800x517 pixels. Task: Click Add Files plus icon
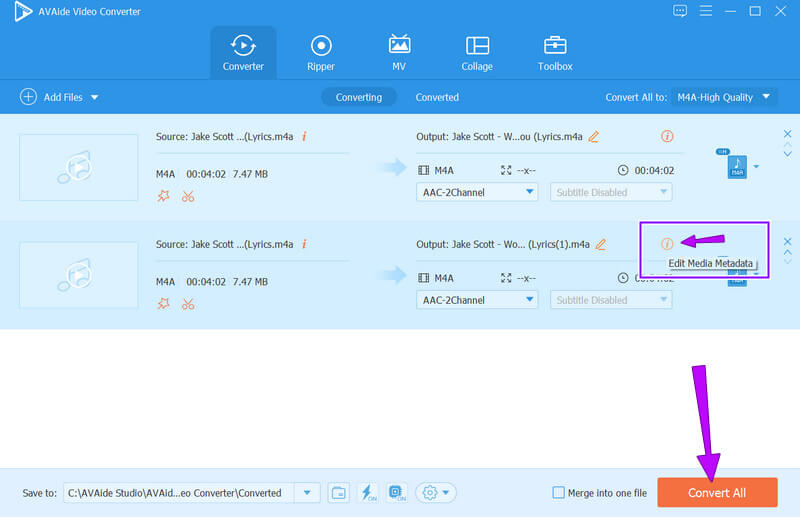pyautogui.click(x=28, y=96)
